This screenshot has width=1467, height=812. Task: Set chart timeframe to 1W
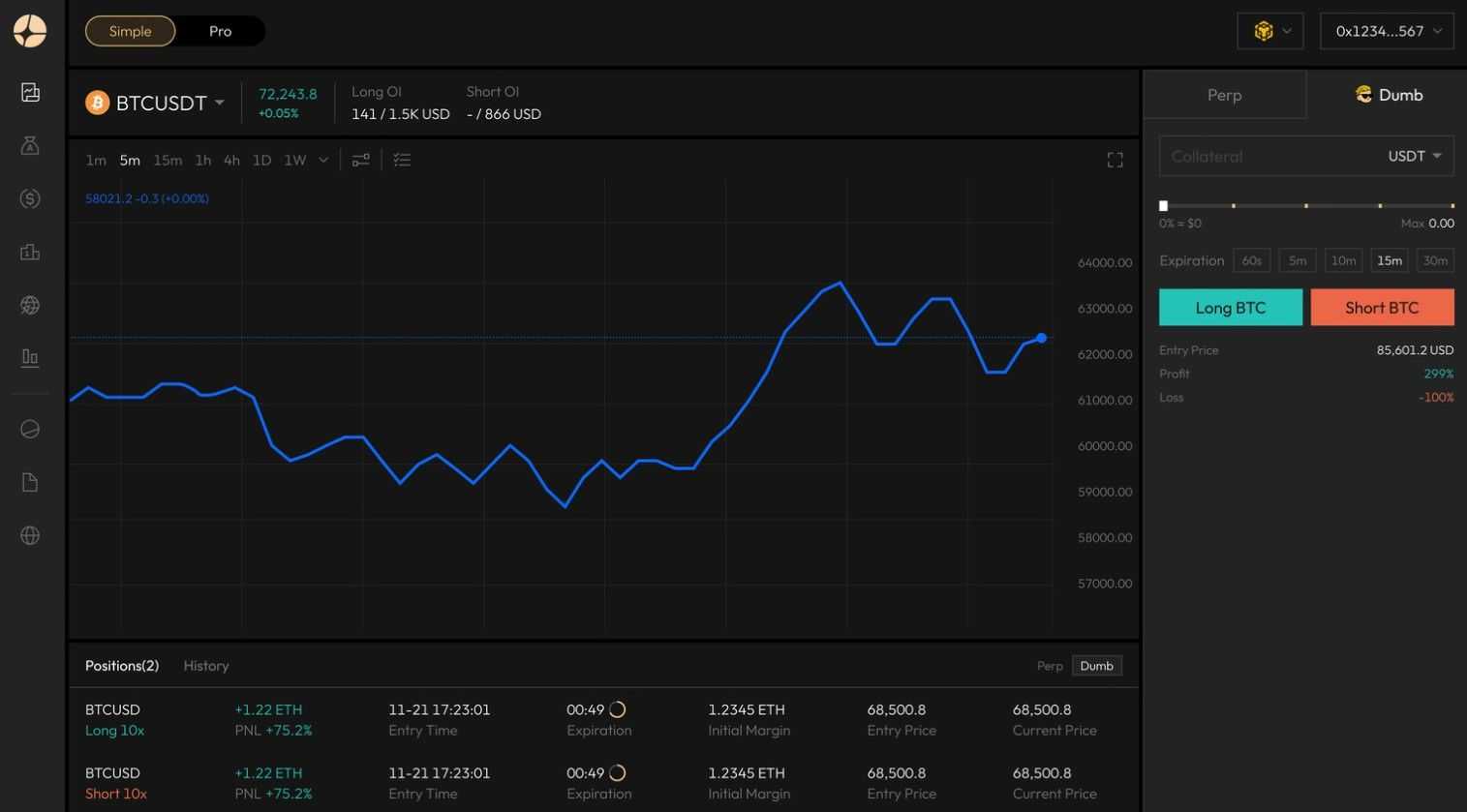click(295, 160)
